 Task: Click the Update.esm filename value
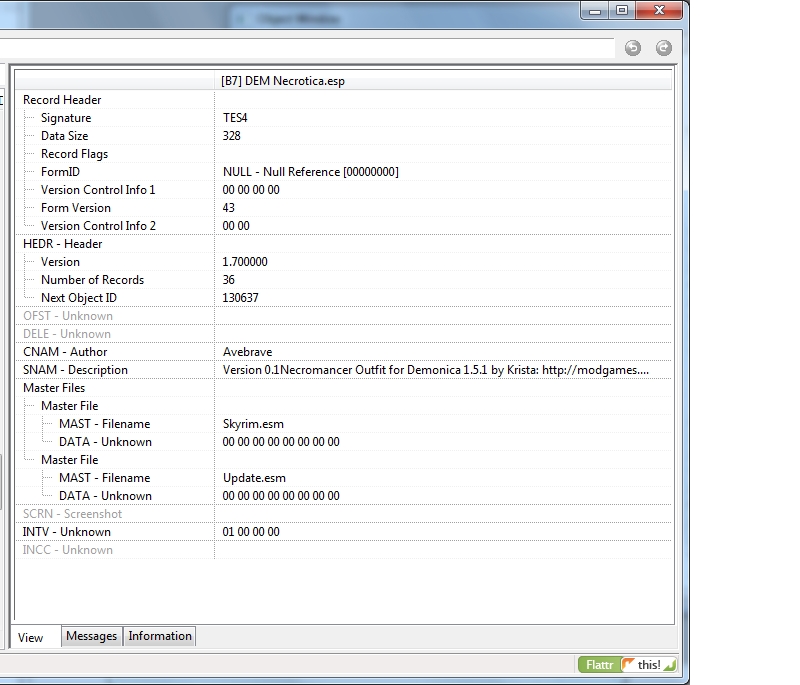point(254,478)
